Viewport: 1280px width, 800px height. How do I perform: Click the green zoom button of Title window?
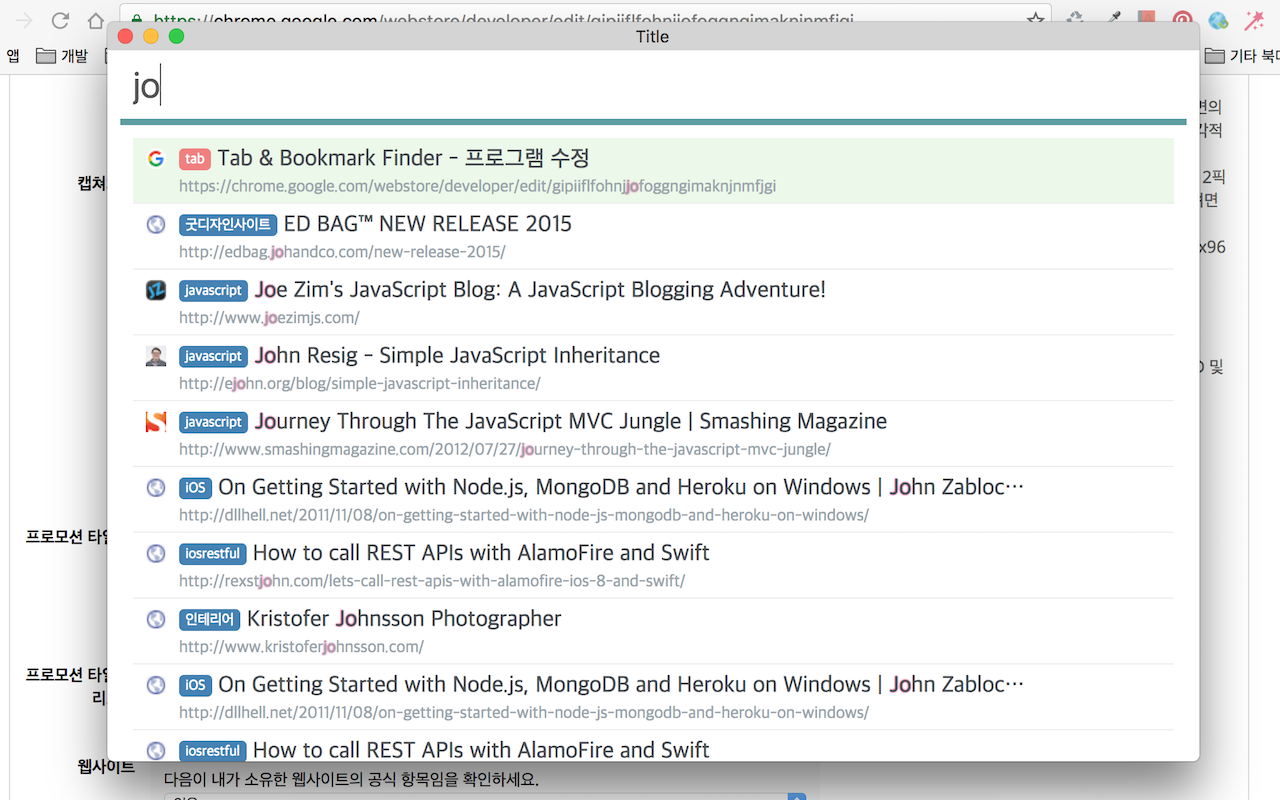tap(176, 37)
